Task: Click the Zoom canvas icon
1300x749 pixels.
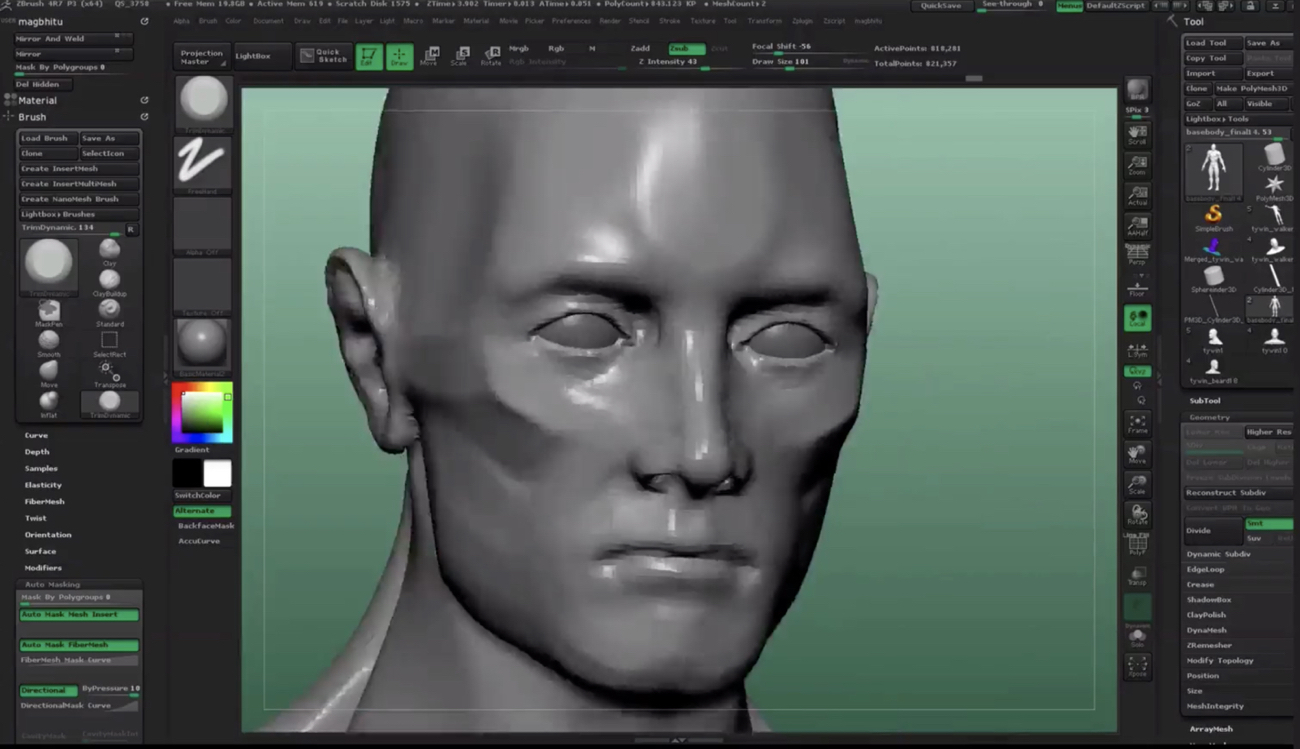Action: [1137, 165]
